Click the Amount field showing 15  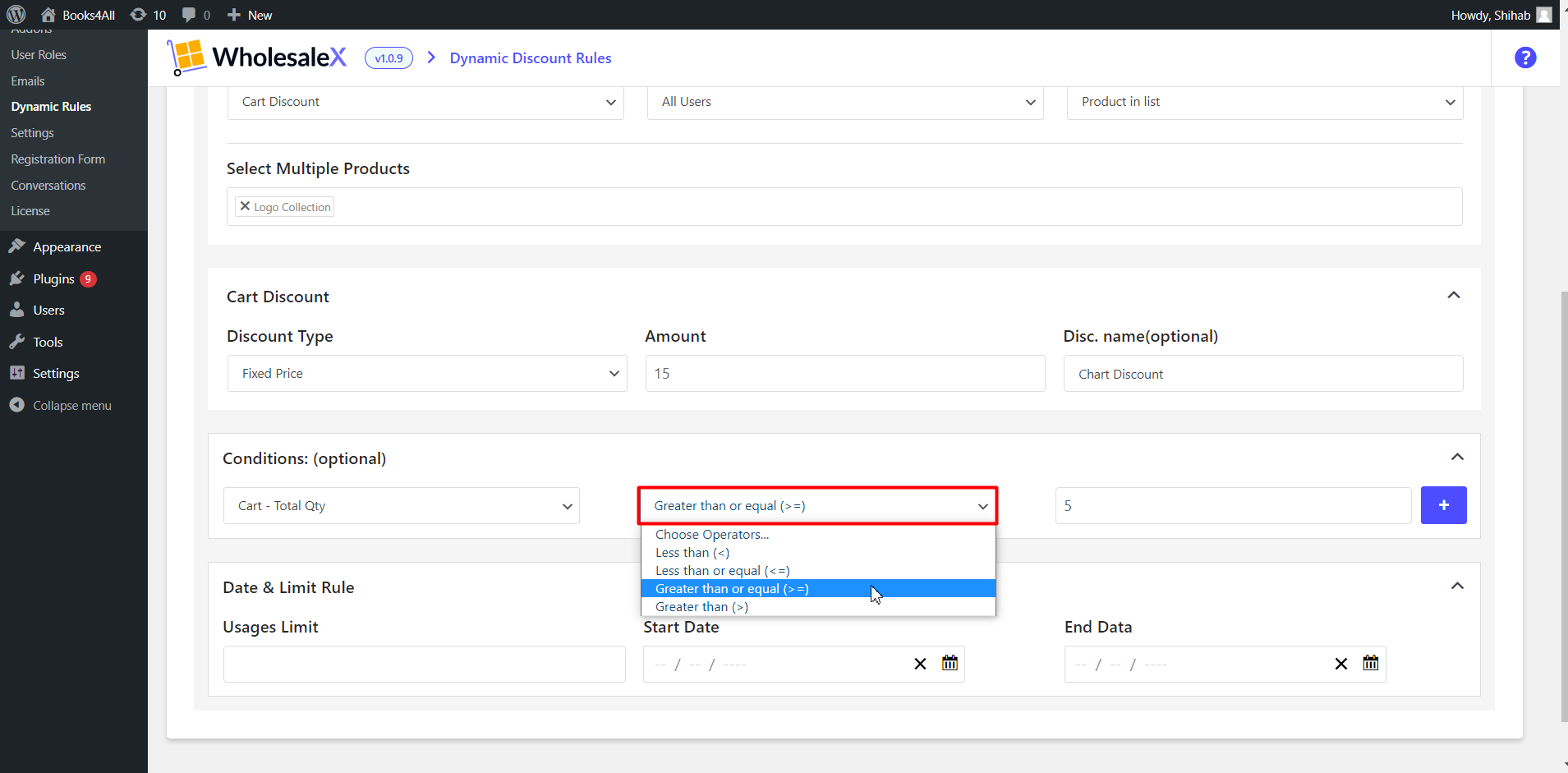(x=845, y=374)
